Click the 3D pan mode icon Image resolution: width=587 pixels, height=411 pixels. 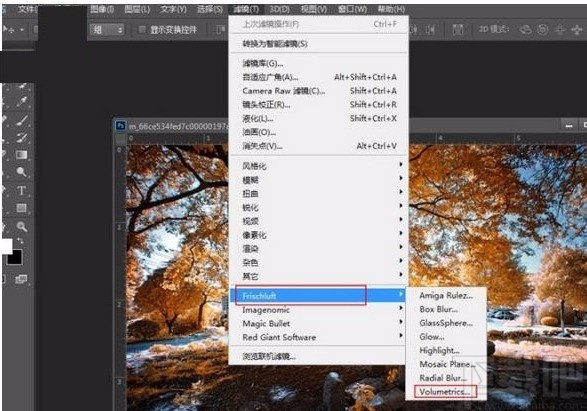[x=560, y=29]
